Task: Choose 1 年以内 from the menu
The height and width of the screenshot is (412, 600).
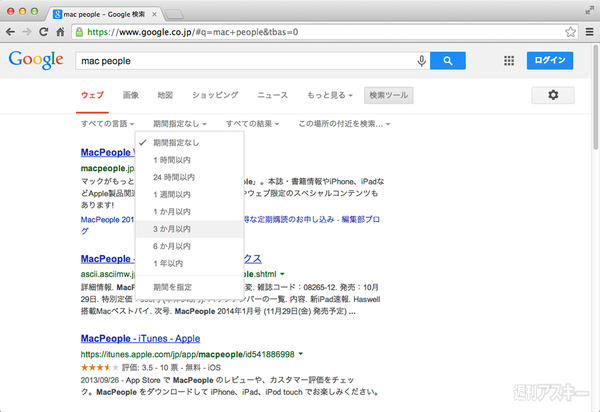Action: point(189,263)
